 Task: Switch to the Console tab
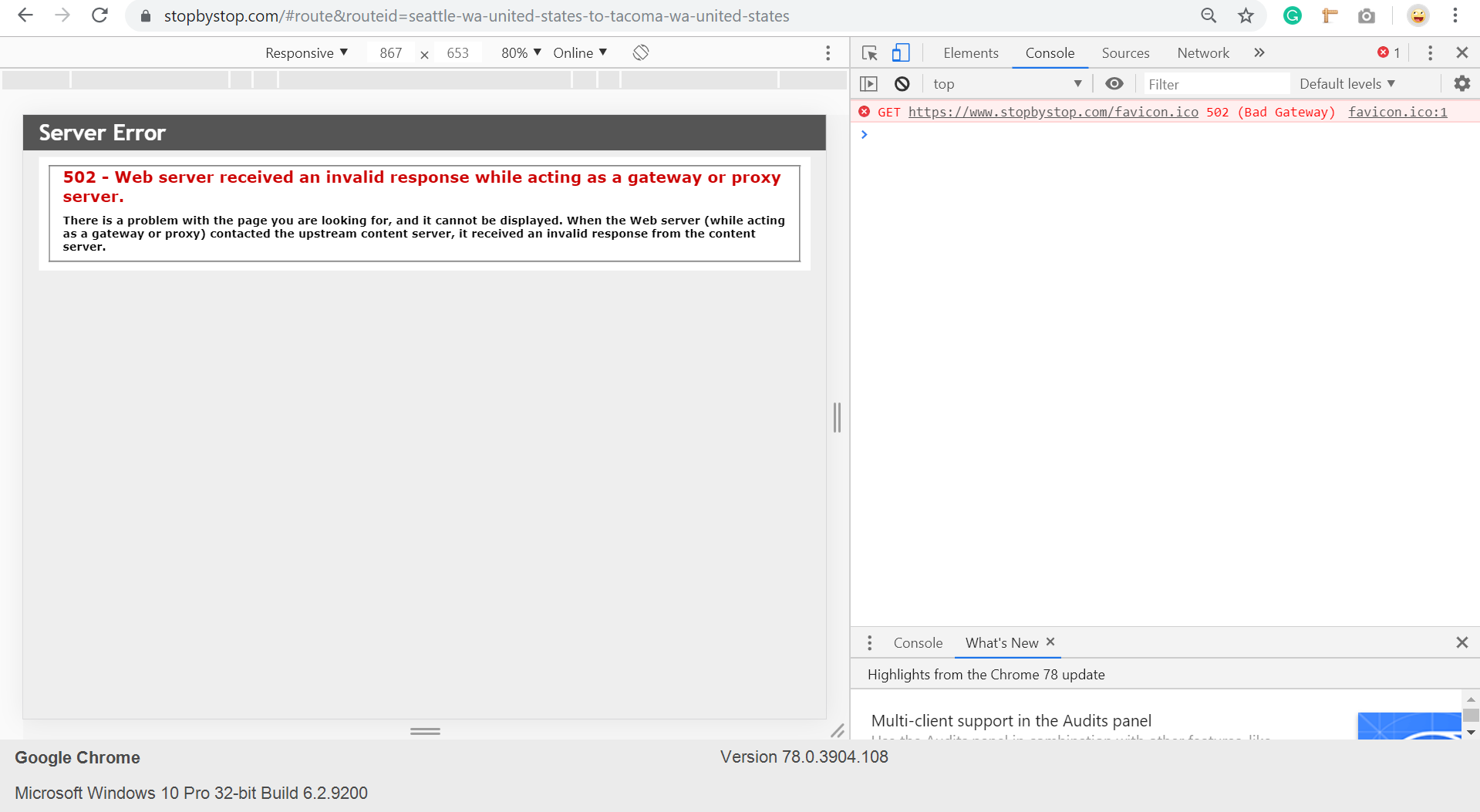[x=1050, y=52]
